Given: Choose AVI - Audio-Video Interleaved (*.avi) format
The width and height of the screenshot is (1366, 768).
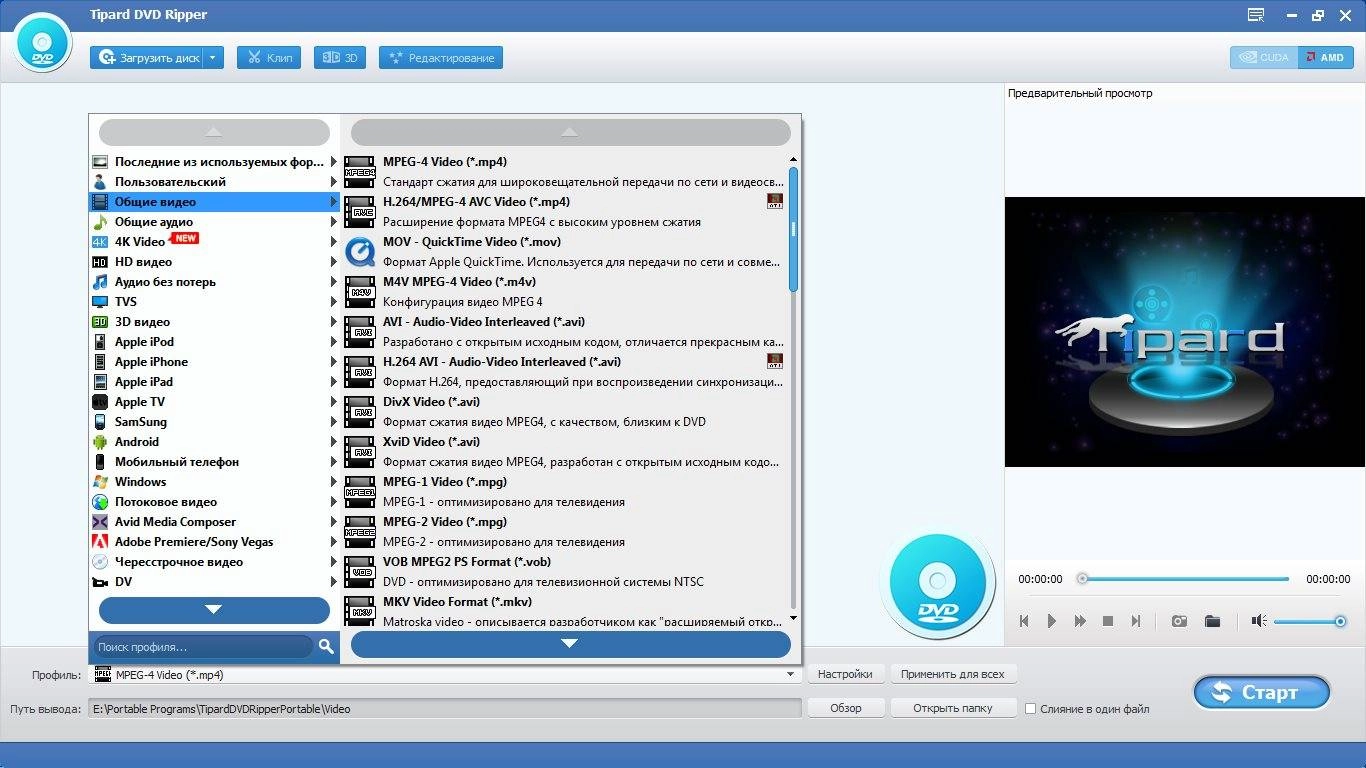Looking at the screenshot, I should (565, 331).
